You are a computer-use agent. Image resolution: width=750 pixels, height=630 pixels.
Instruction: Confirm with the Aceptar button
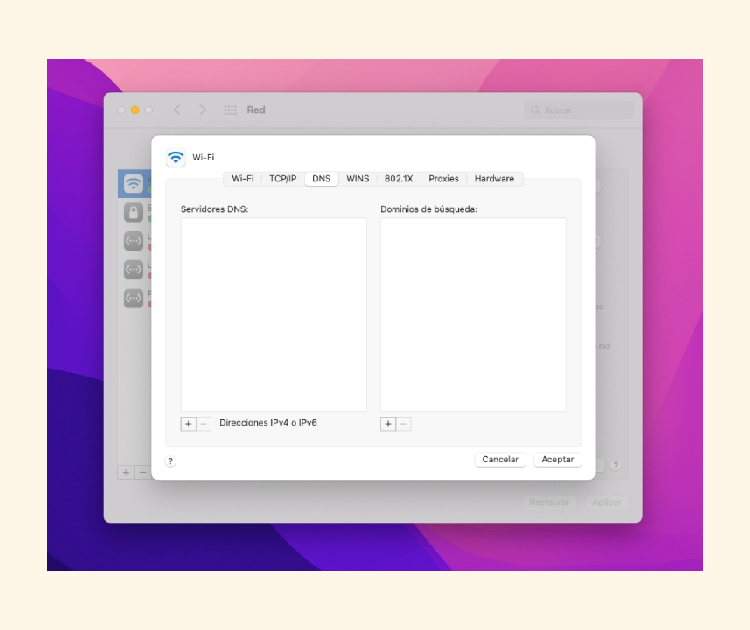point(558,459)
